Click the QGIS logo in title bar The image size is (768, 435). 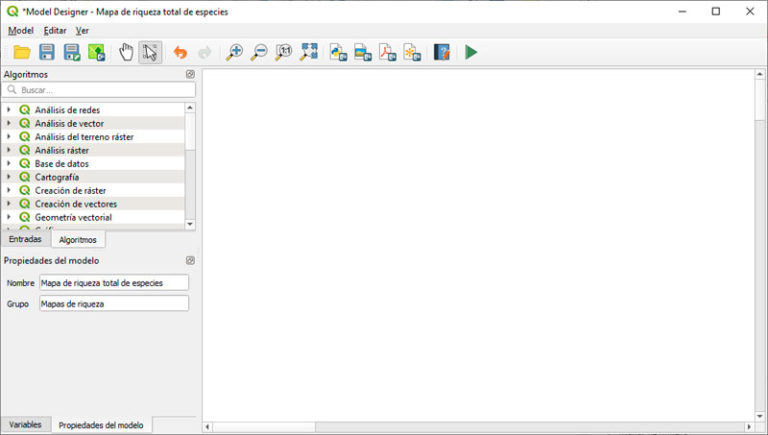click(x=12, y=11)
